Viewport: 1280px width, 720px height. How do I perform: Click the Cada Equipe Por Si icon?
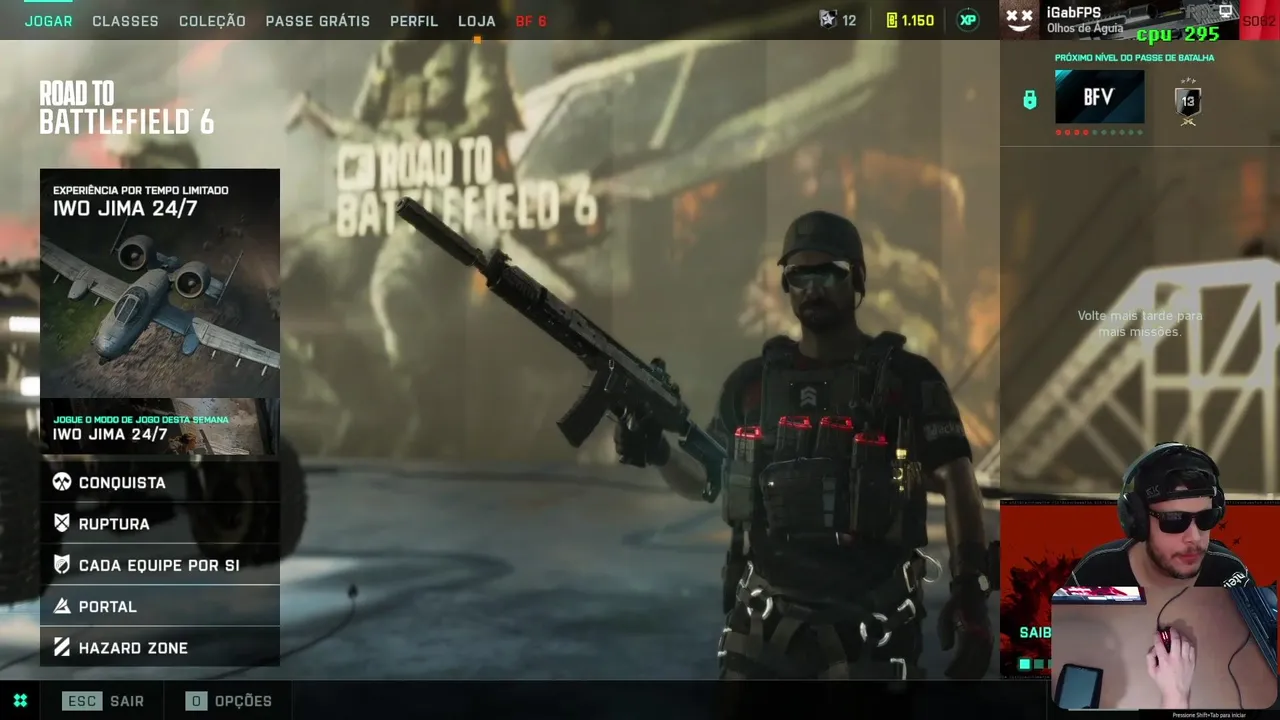coord(62,565)
